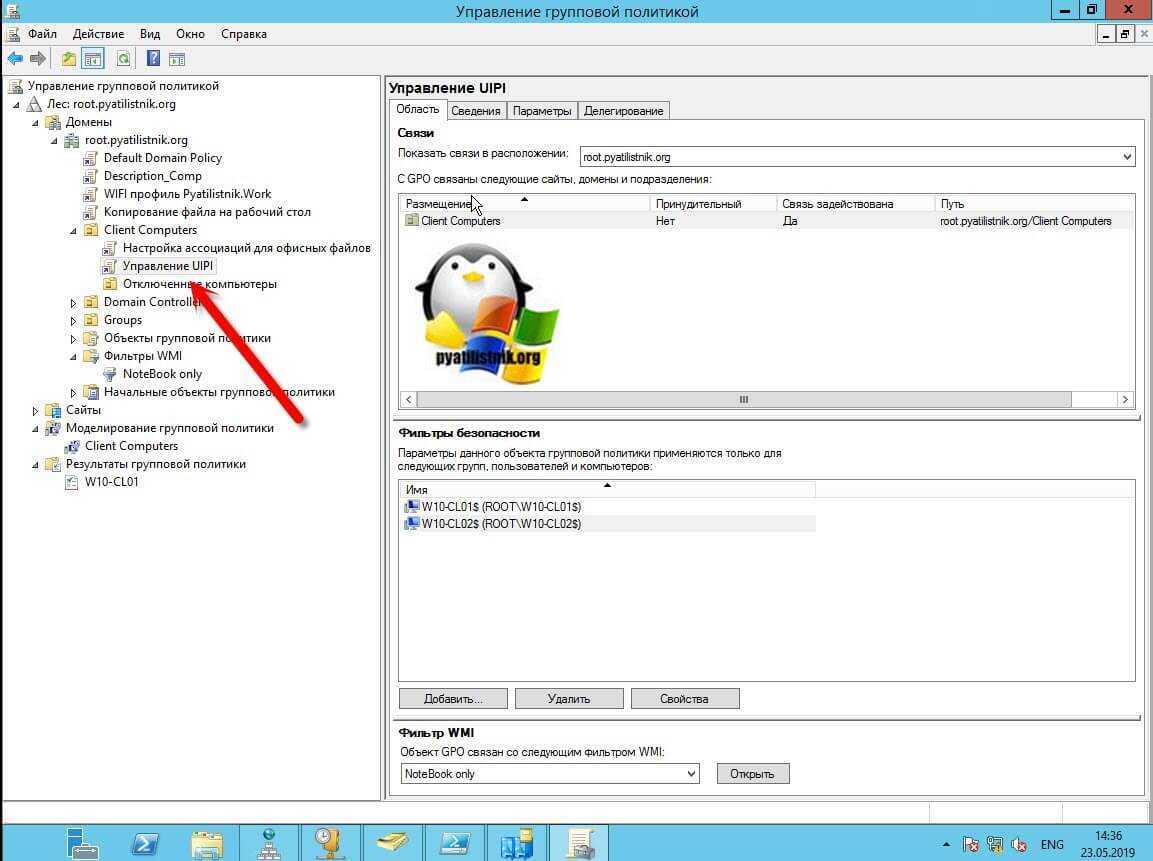
Task: Click the blue Back arrow in toolbar
Action: 15,59
